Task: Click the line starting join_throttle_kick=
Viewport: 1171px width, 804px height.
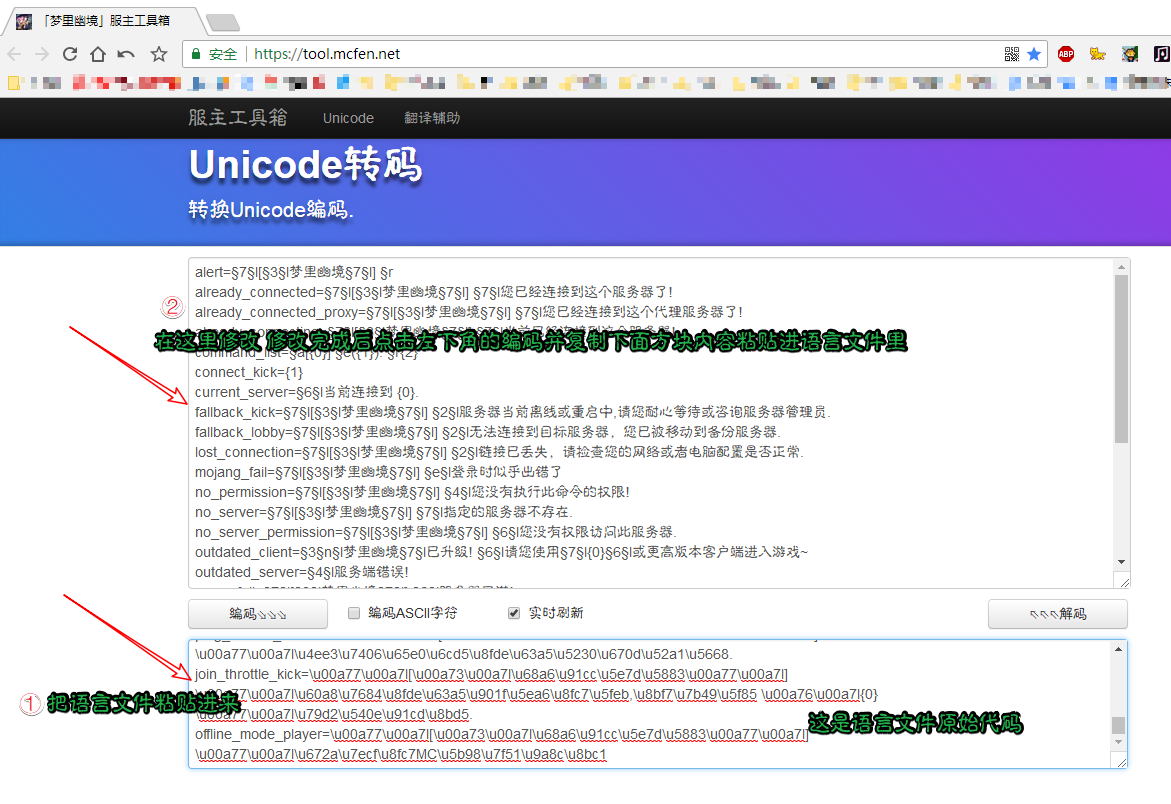Action: click(x=491, y=674)
